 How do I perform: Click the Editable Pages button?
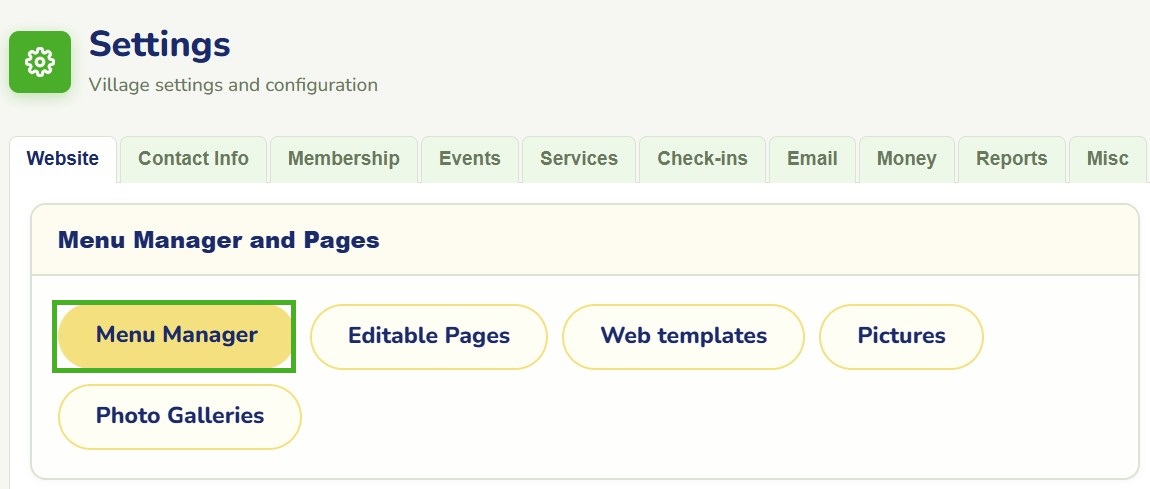[428, 337]
